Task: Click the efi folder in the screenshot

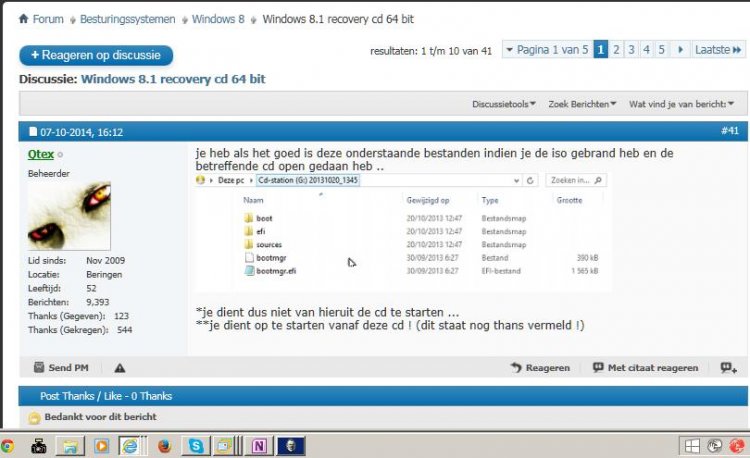Action: click(x=255, y=231)
